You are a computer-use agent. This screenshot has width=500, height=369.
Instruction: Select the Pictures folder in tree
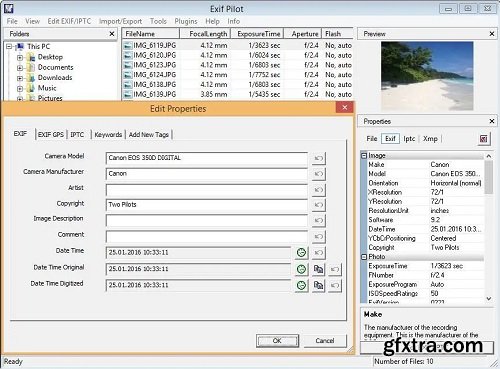click(50, 98)
